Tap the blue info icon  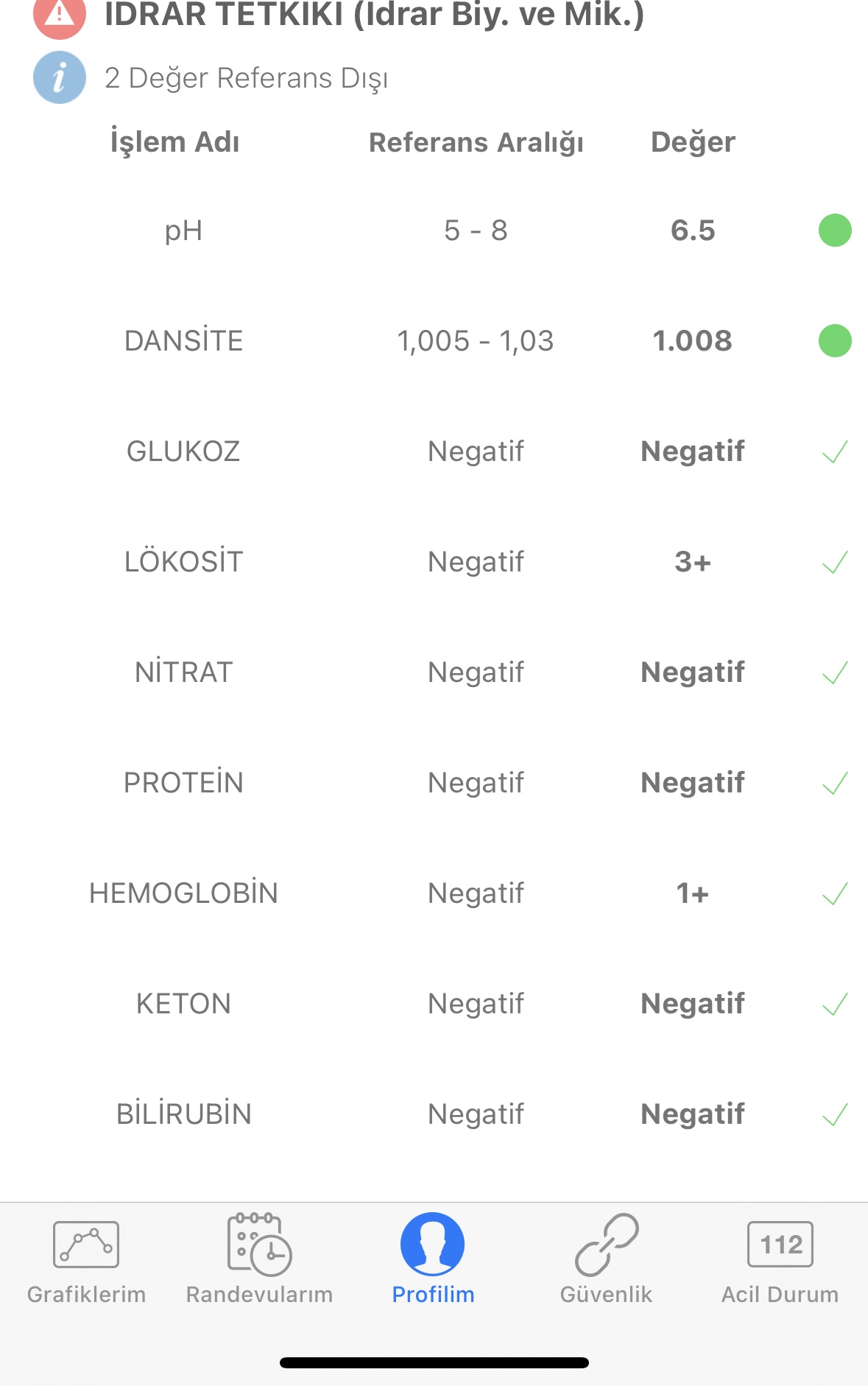point(60,77)
